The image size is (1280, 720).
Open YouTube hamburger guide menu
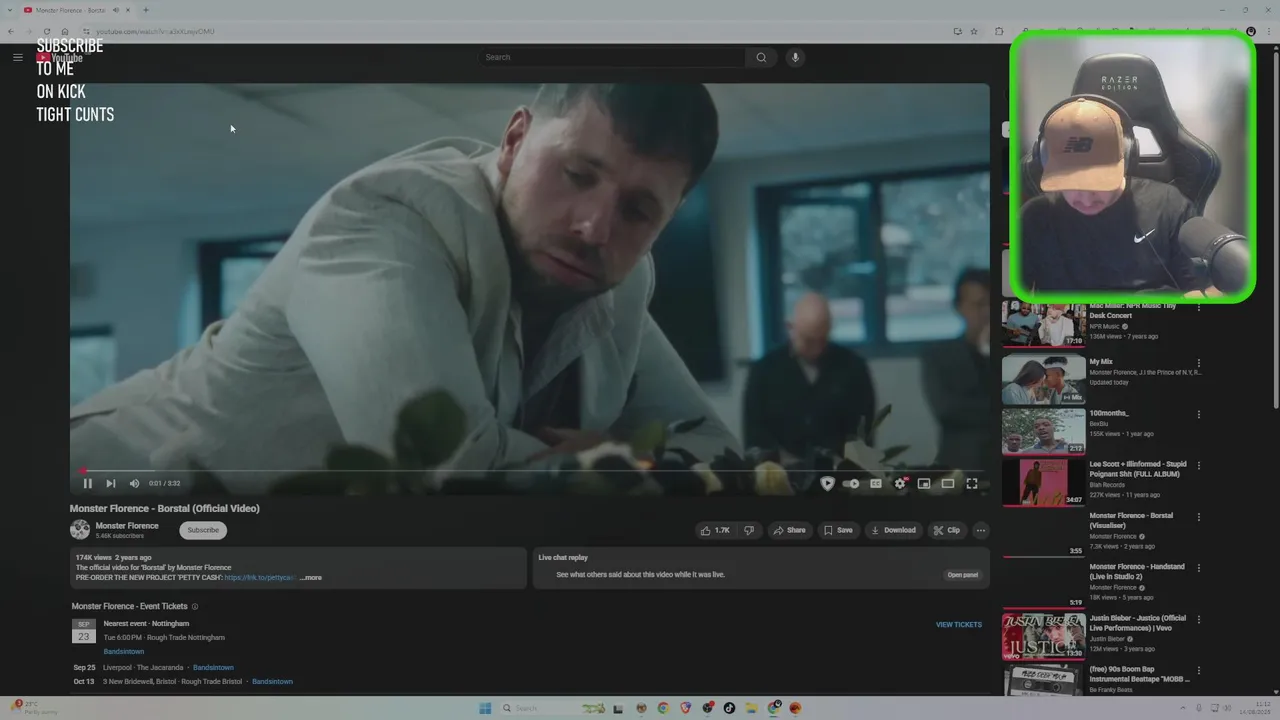(17, 57)
